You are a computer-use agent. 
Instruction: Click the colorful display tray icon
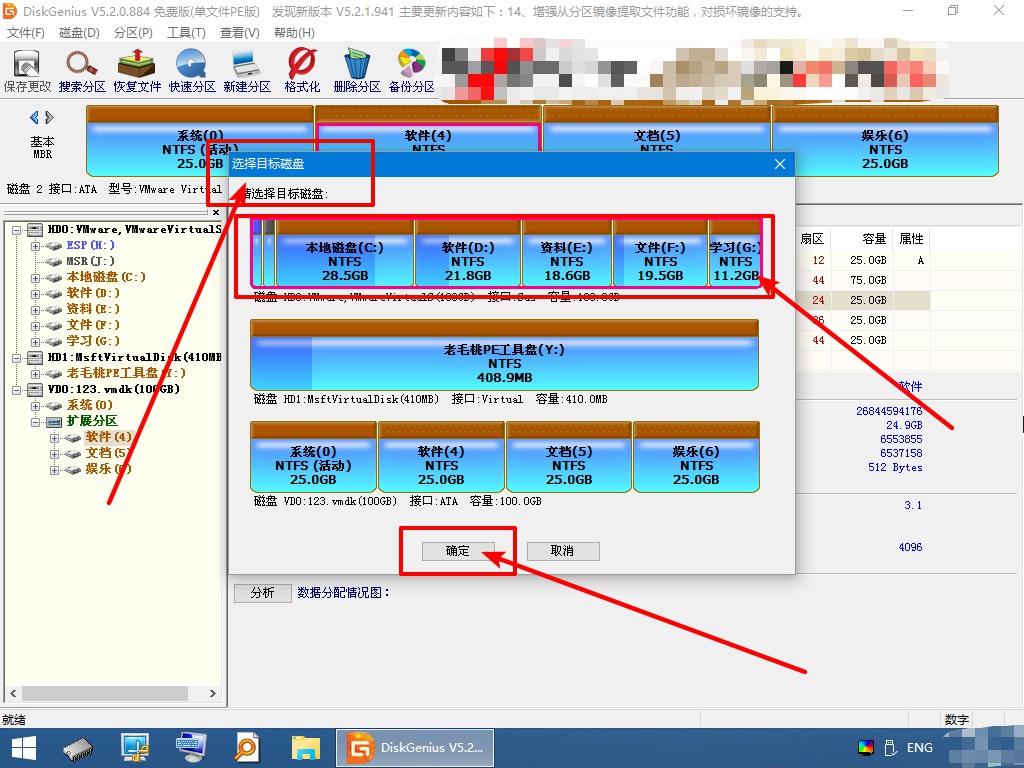865,748
